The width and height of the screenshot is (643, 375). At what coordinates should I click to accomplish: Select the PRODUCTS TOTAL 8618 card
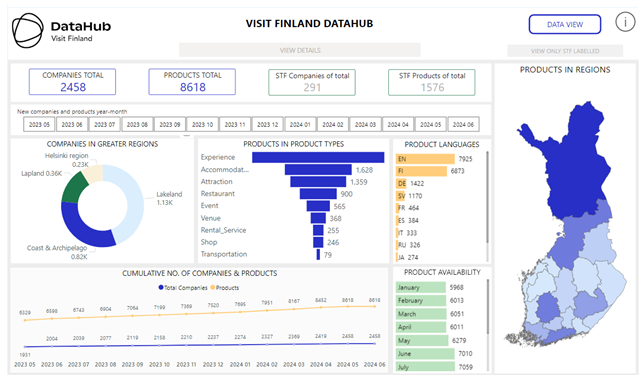tap(192, 82)
